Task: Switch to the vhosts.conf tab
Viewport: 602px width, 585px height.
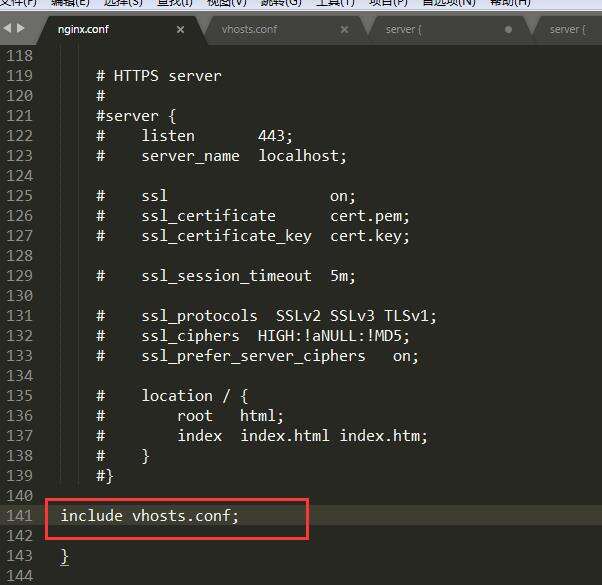Action: (x=249, y=30)
